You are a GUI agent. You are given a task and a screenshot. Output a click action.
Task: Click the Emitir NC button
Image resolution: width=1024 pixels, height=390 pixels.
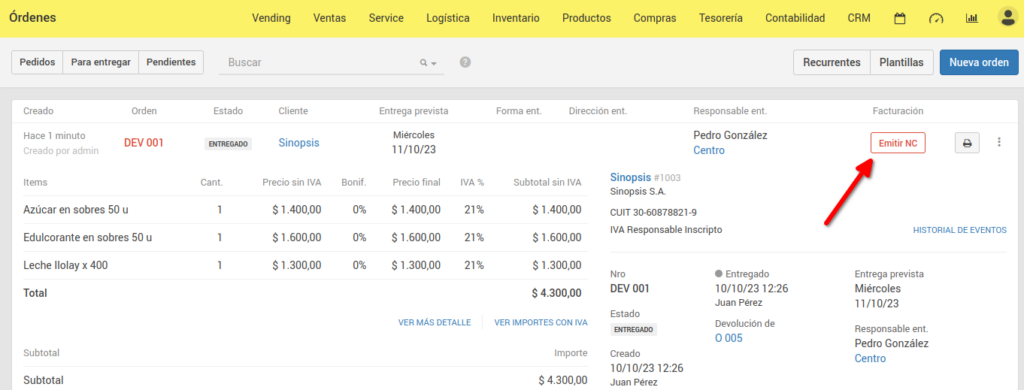pyautogui.click(x=898, y=142)
